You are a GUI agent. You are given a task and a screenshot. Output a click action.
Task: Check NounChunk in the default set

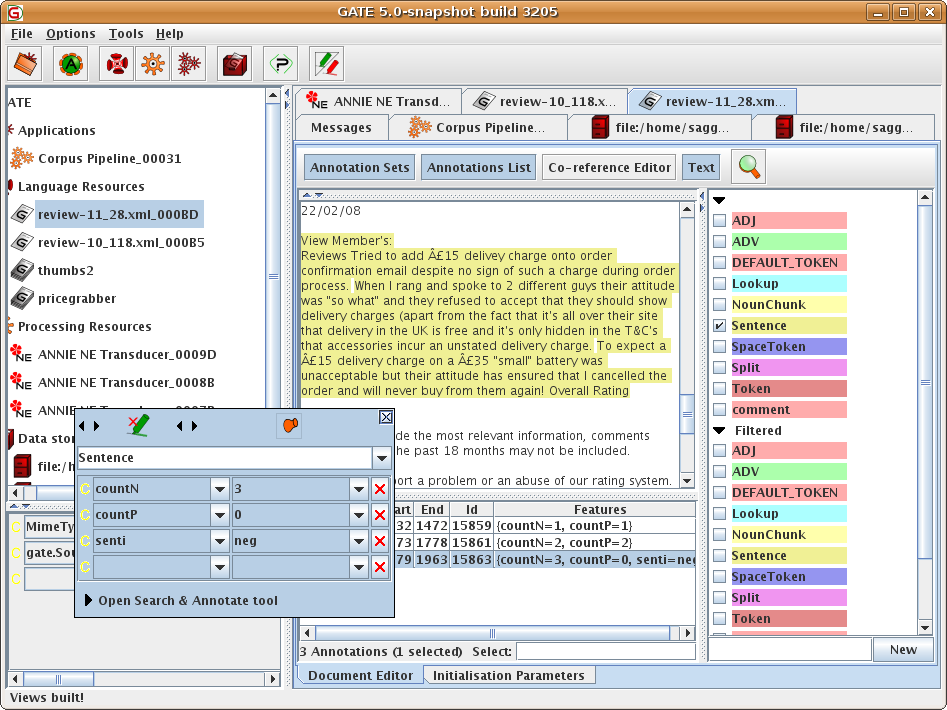[719, 304]
